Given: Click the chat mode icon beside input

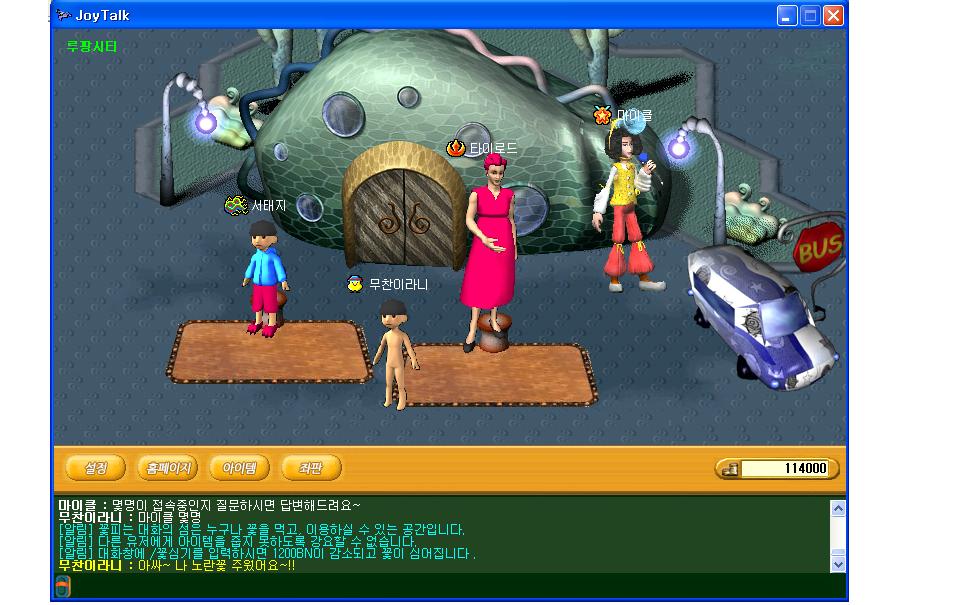Looking at the screenshot, I should pos(62,587).
